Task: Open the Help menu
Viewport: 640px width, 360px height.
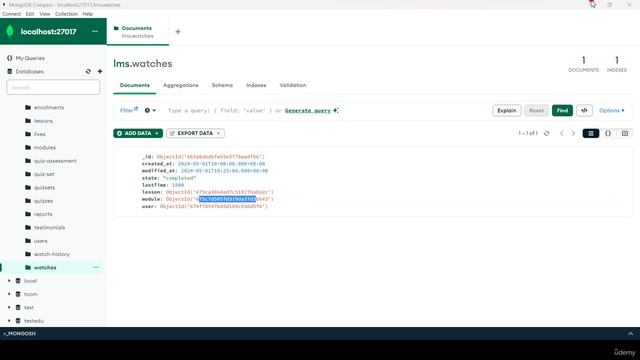Action: [88, 14]
